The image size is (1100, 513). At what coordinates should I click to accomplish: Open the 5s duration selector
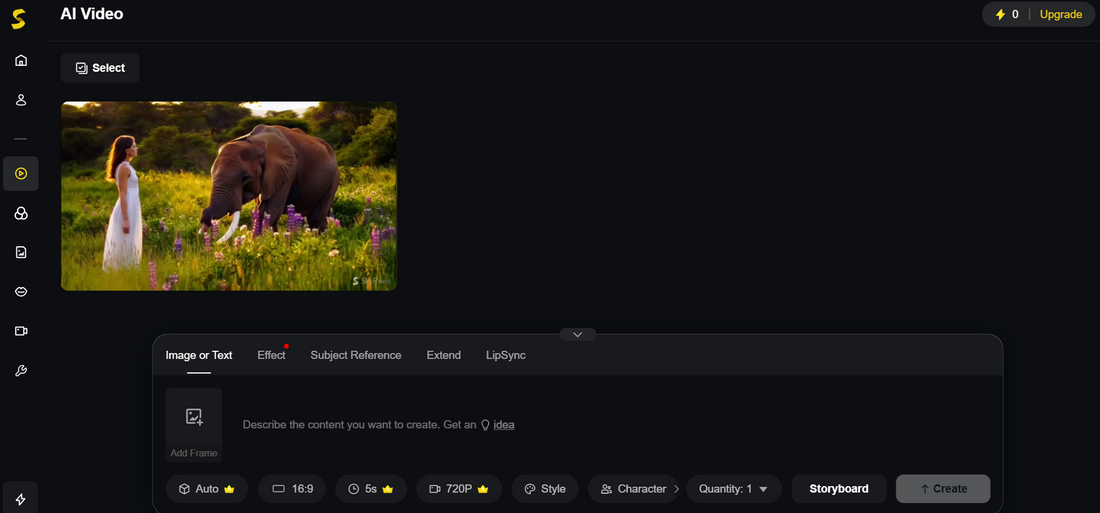click(370, 489)
